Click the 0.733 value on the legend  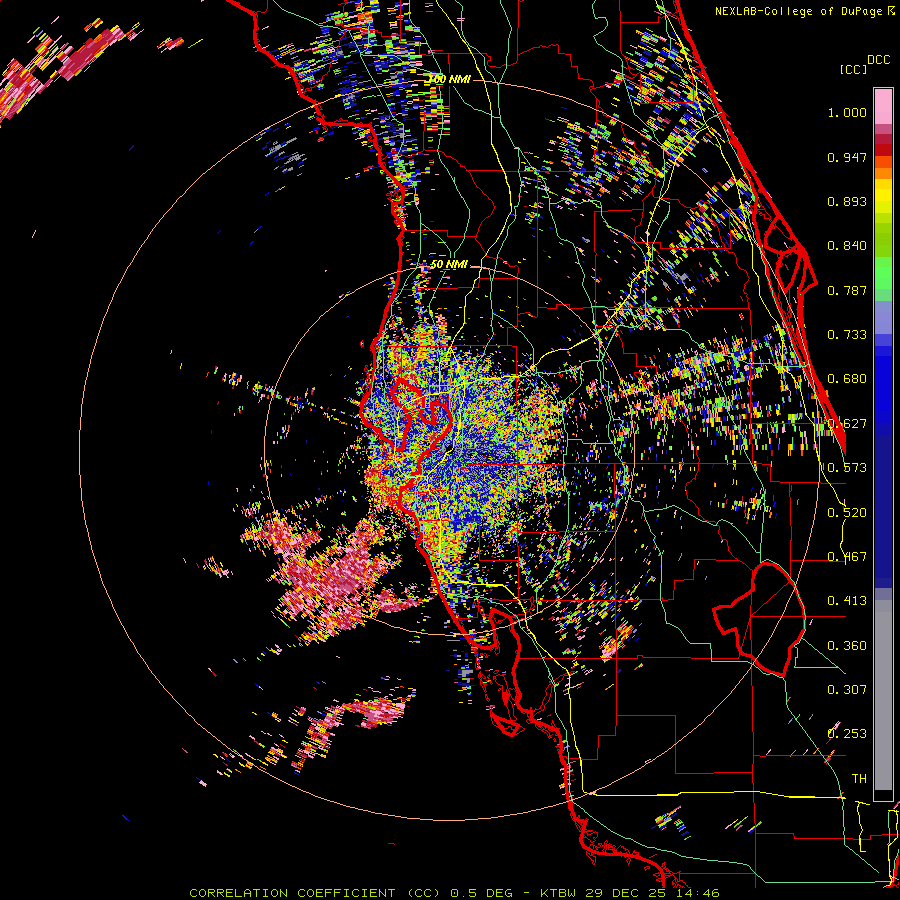point(847,335)
